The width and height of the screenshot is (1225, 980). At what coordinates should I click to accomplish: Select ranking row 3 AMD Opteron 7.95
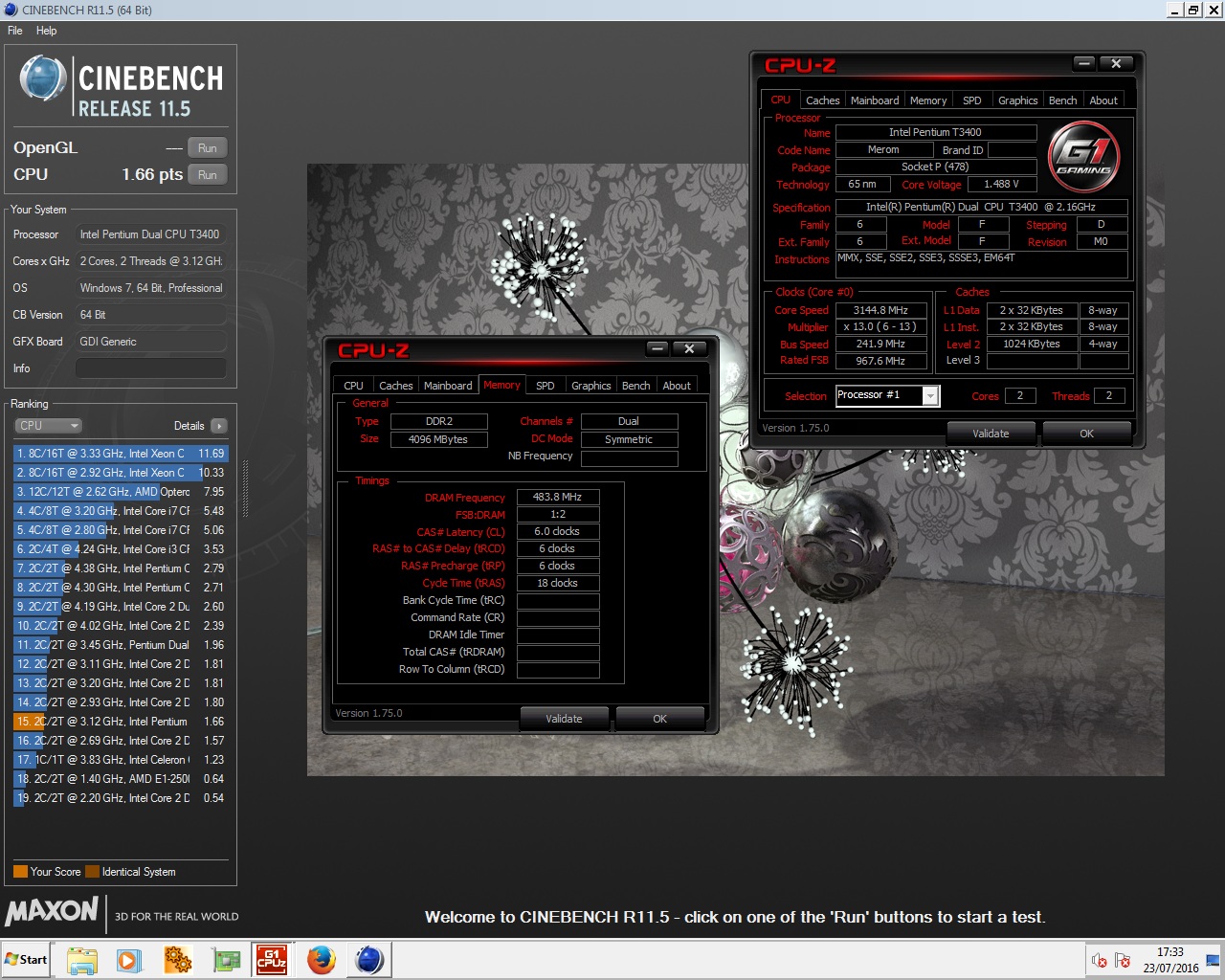pos(121,492)
